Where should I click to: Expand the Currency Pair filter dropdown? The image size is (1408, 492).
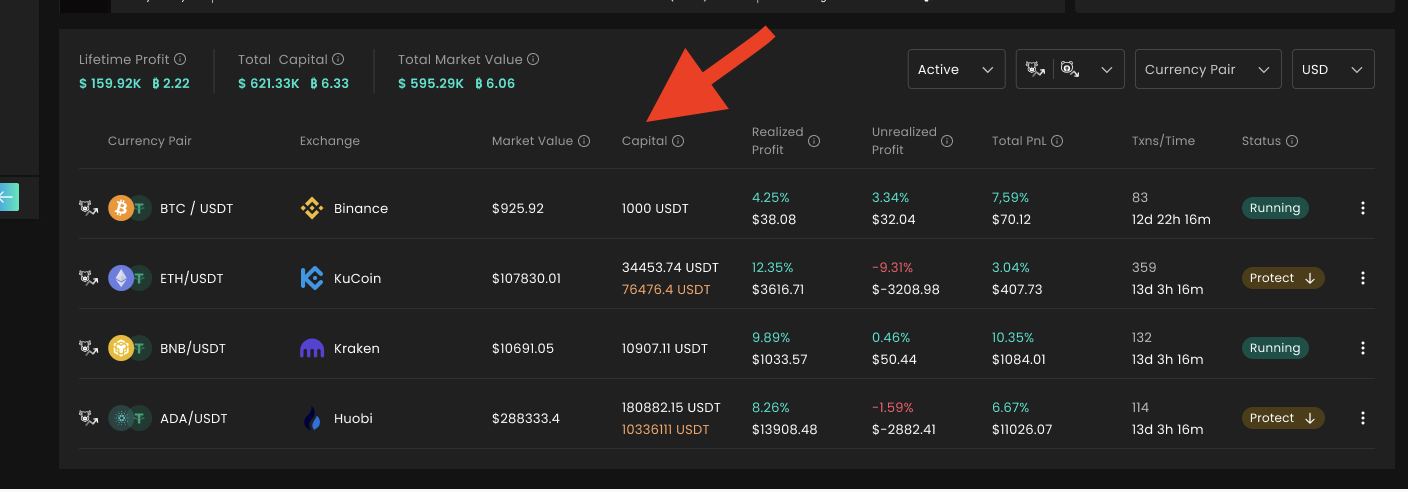point(1208,70)
